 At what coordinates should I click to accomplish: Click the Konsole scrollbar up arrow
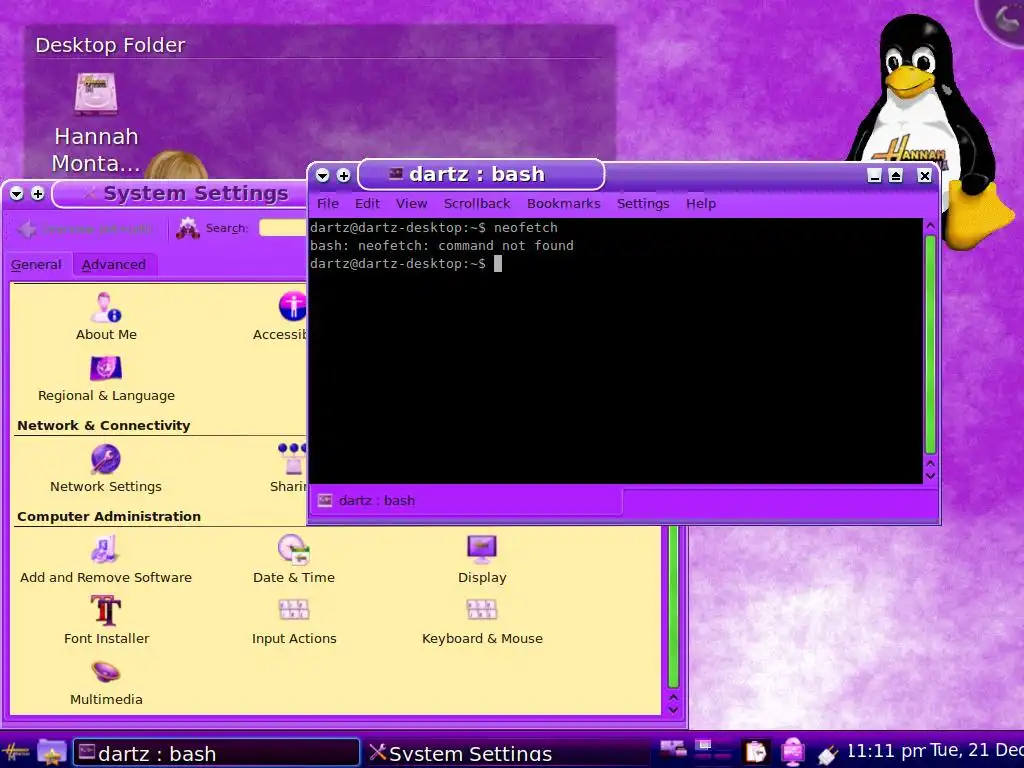(x=931, y=226)
